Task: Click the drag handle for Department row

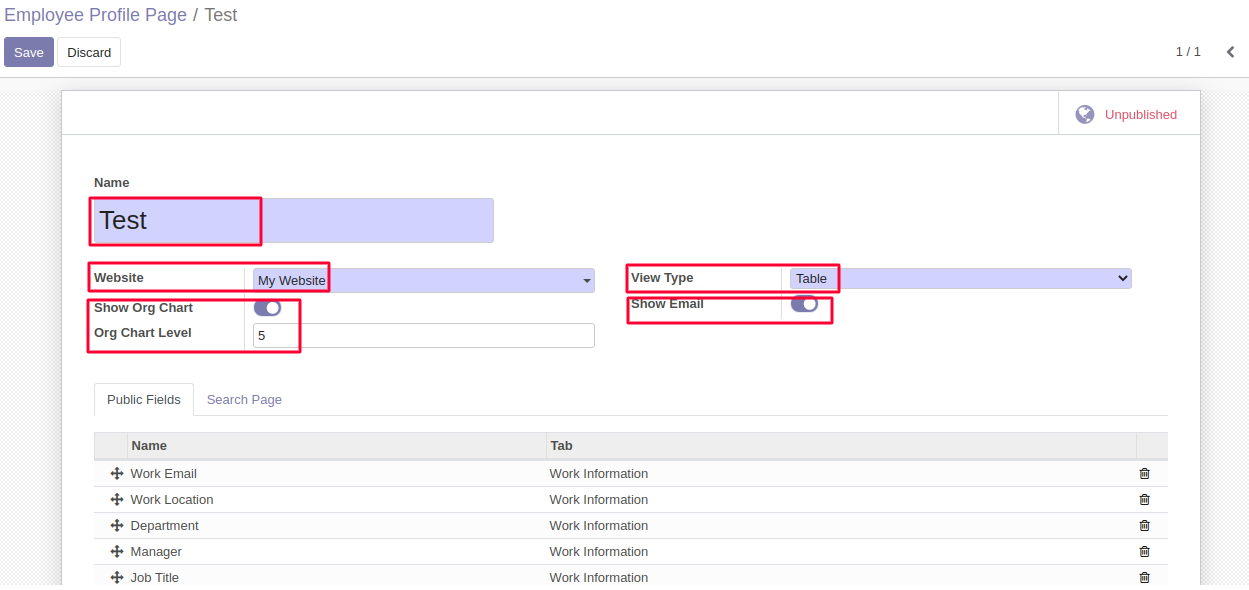Action: (117, 526)
